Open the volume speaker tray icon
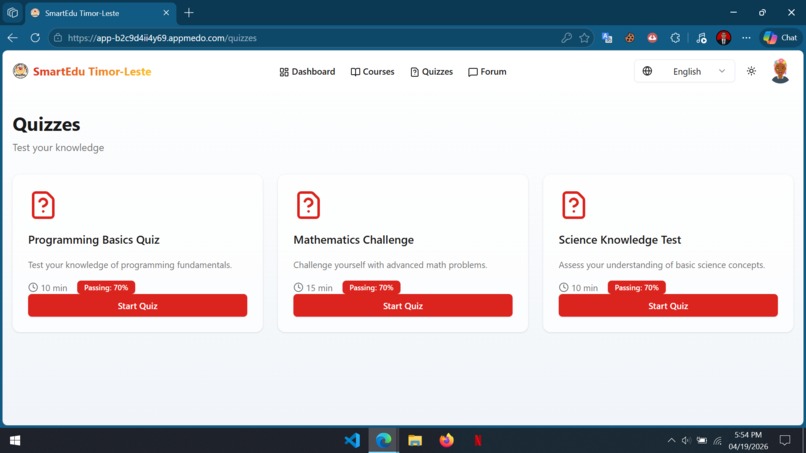 686,441
